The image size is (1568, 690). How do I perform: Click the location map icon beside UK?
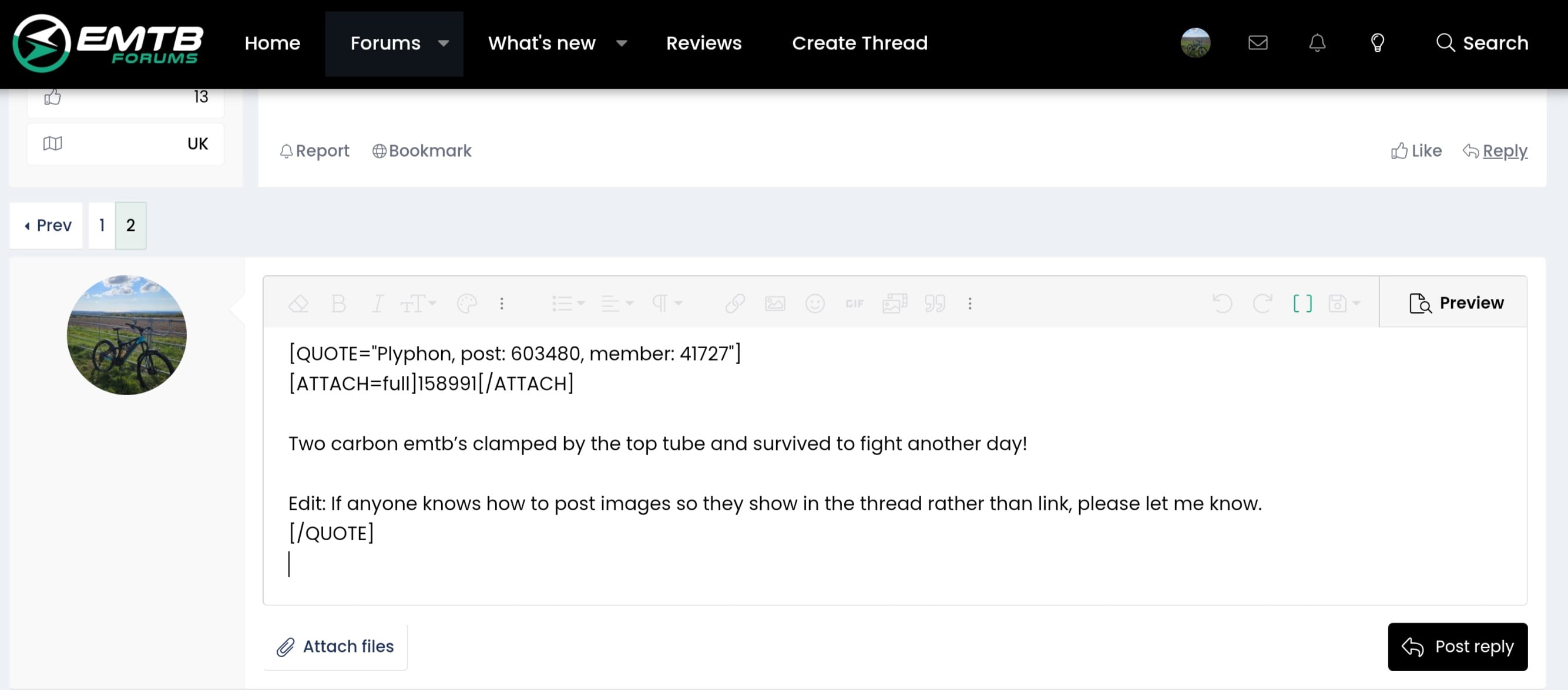tap(52, 144)
